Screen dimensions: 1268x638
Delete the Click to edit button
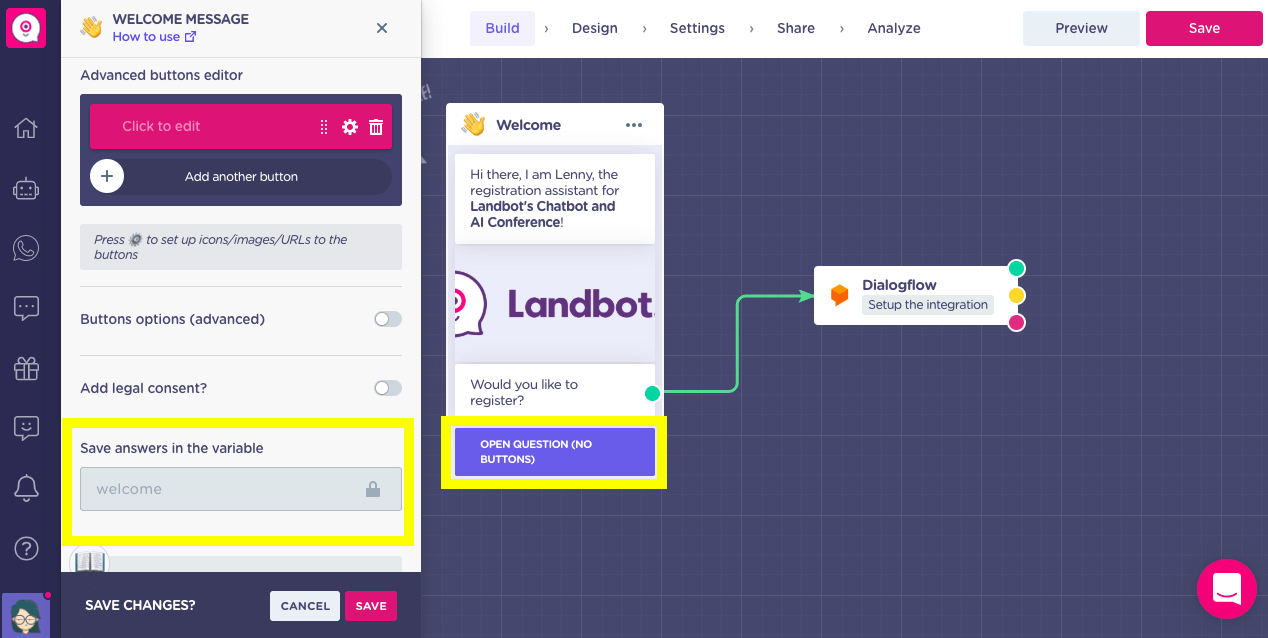(x=376, y=127)
